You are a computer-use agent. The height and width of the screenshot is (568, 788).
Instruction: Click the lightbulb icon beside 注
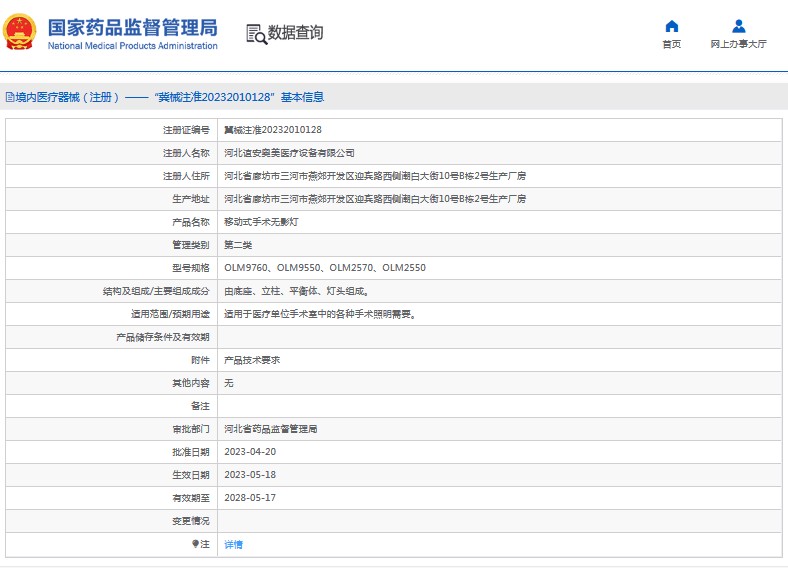pos(196,544)
